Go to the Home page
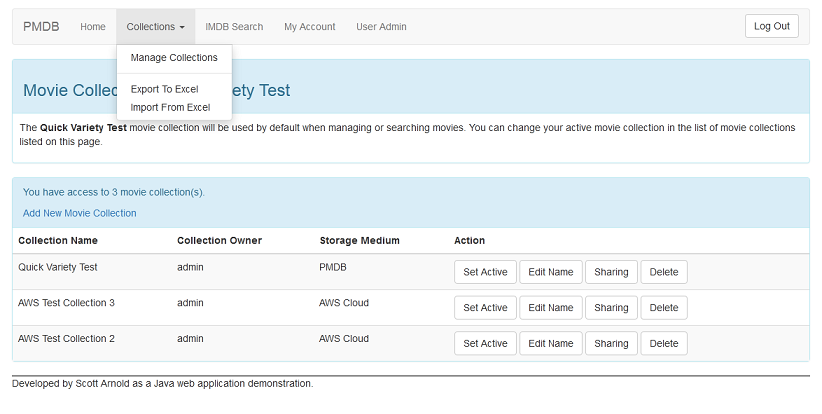The width and height of the screenshot is (822, 414). tap(93, 27)
